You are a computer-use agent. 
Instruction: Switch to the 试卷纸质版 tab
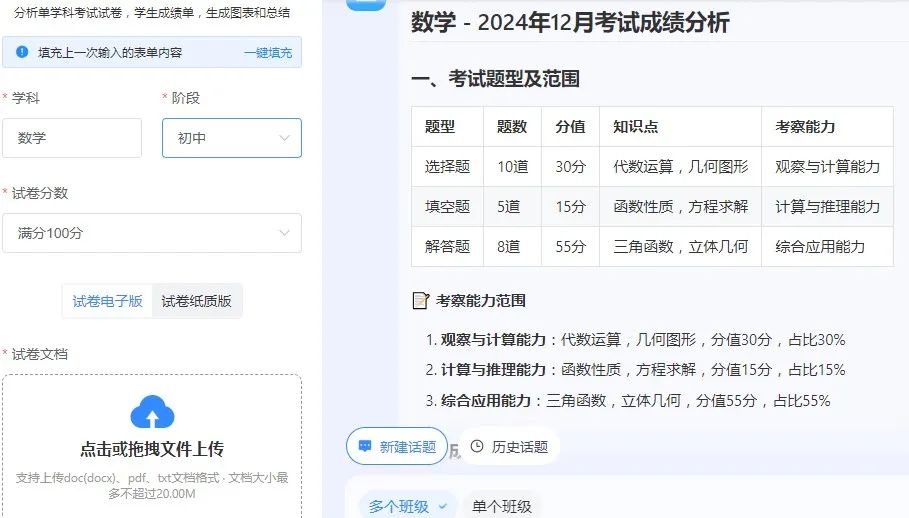coord(197,301)
